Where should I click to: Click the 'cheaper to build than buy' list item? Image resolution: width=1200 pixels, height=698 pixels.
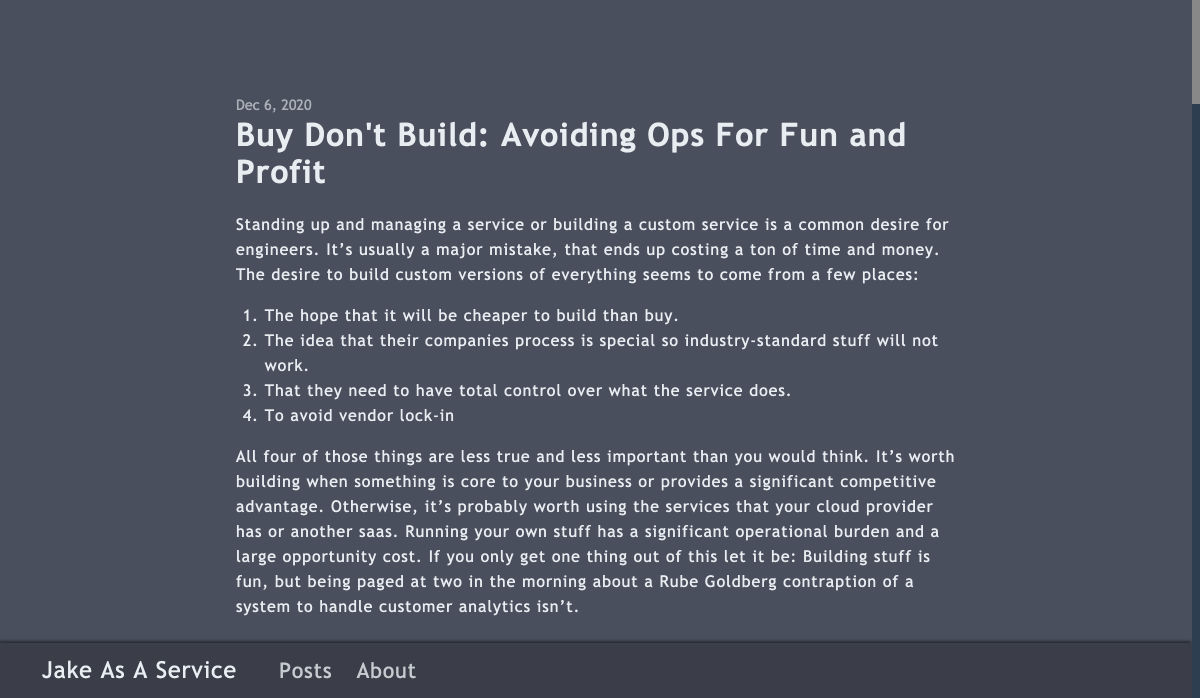point(471,315)
